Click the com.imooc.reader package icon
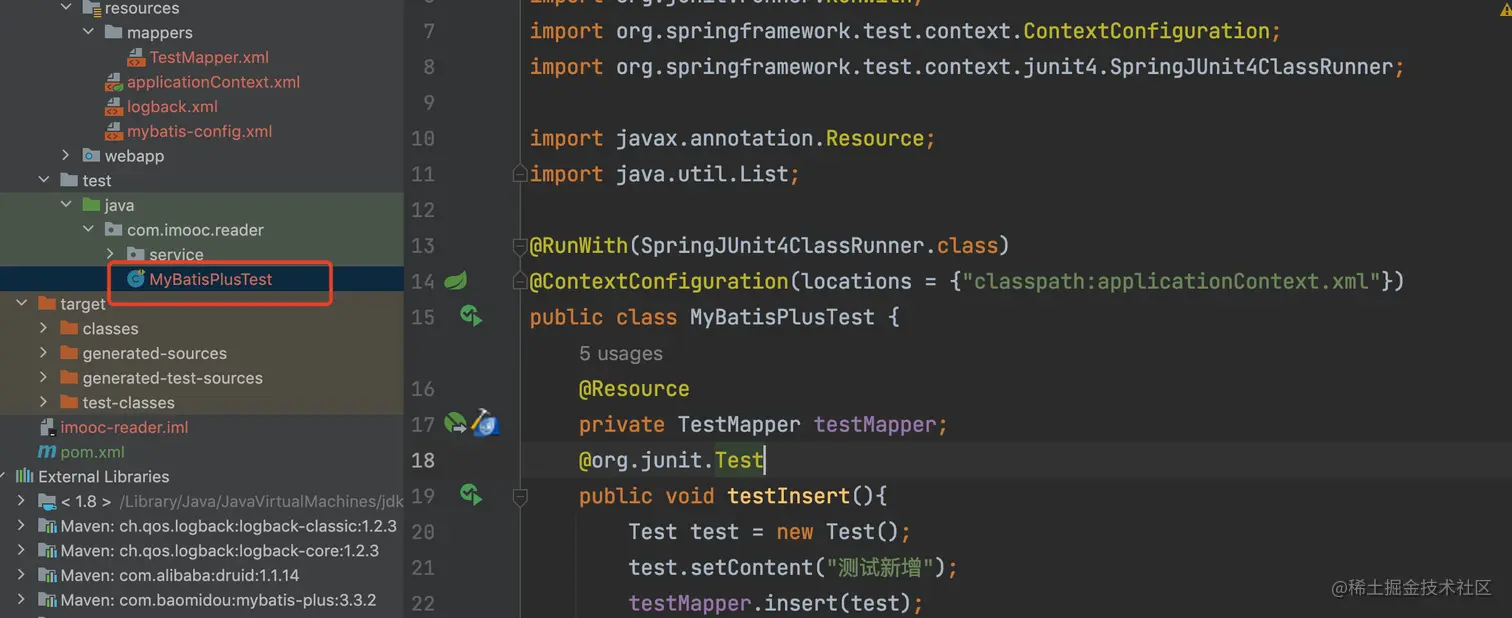This screenshot has height=618, width=1512. point(113,230)
